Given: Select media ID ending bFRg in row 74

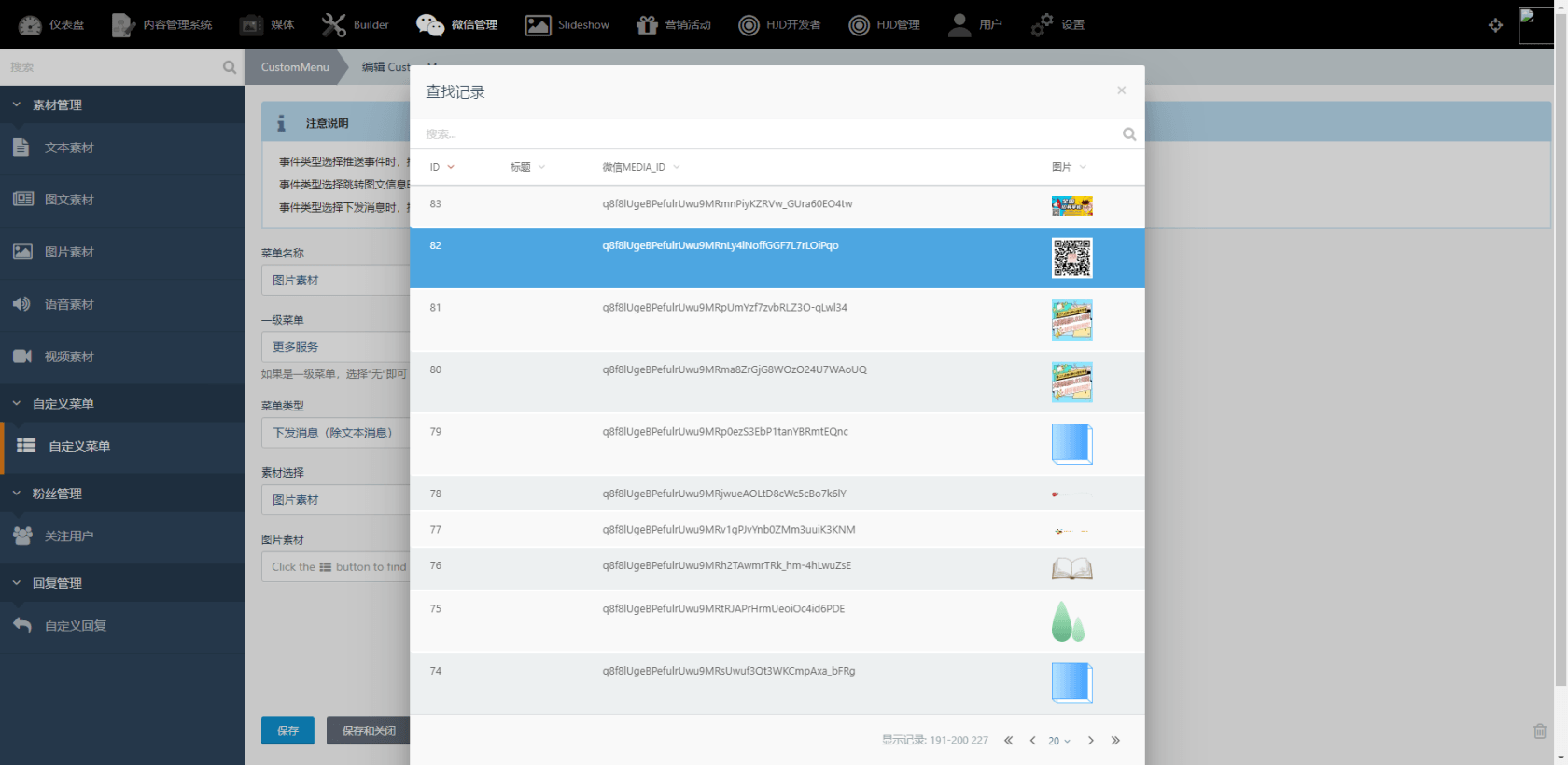Looking at the screenshot, I should tap(728, 671).
